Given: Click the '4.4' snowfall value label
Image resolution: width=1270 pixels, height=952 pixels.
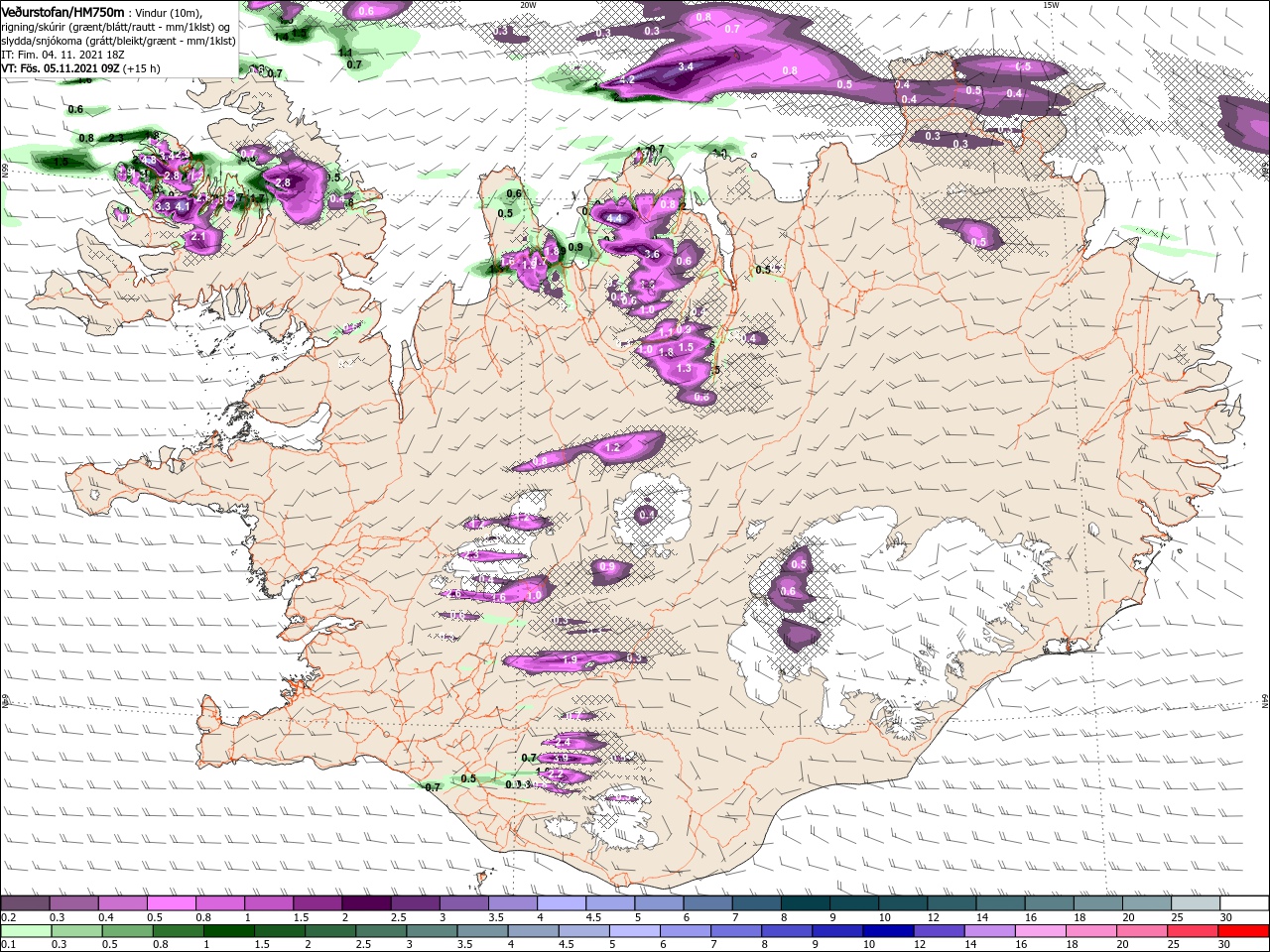Looking at the screenshot, I should point(613,218).
